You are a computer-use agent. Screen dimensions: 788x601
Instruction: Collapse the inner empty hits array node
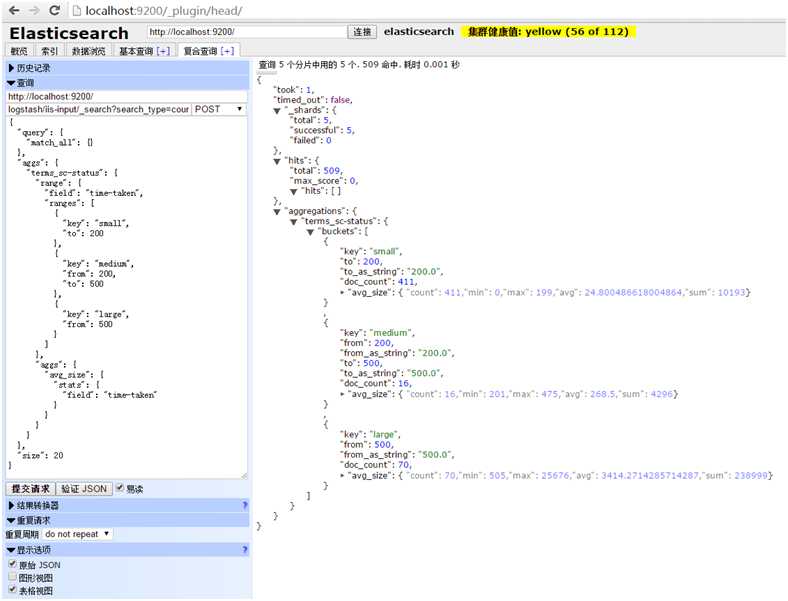294,191
